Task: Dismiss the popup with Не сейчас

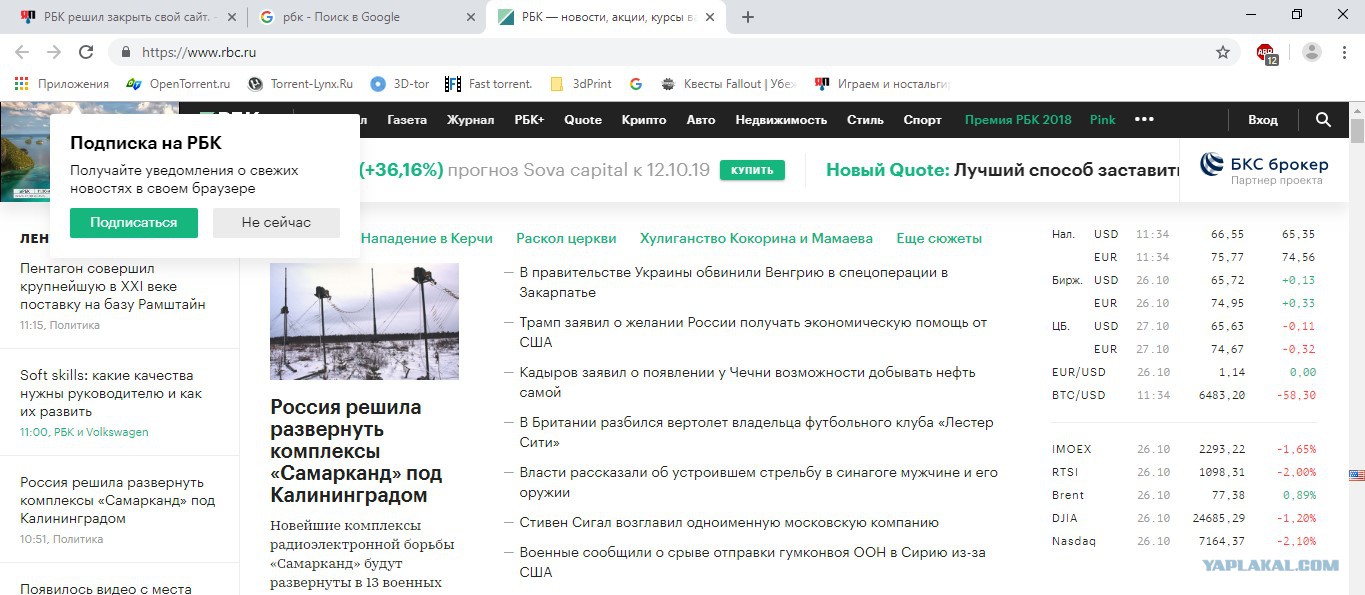Action: click(x=276, y=223)
